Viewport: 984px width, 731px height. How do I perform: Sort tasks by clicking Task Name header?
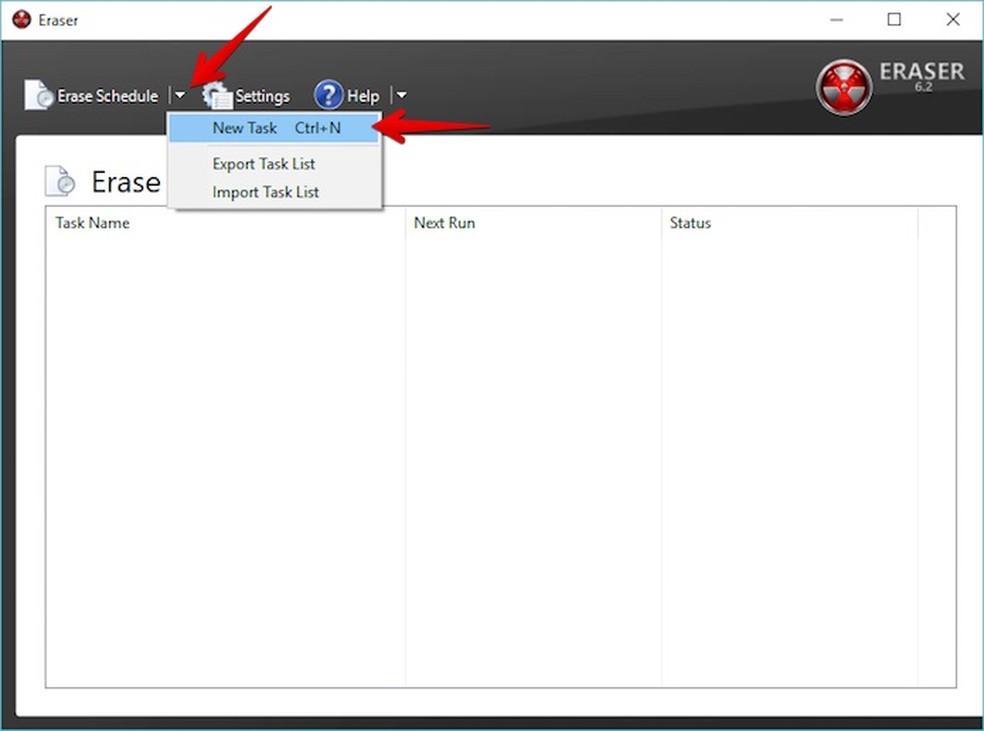tap(92, 222)
